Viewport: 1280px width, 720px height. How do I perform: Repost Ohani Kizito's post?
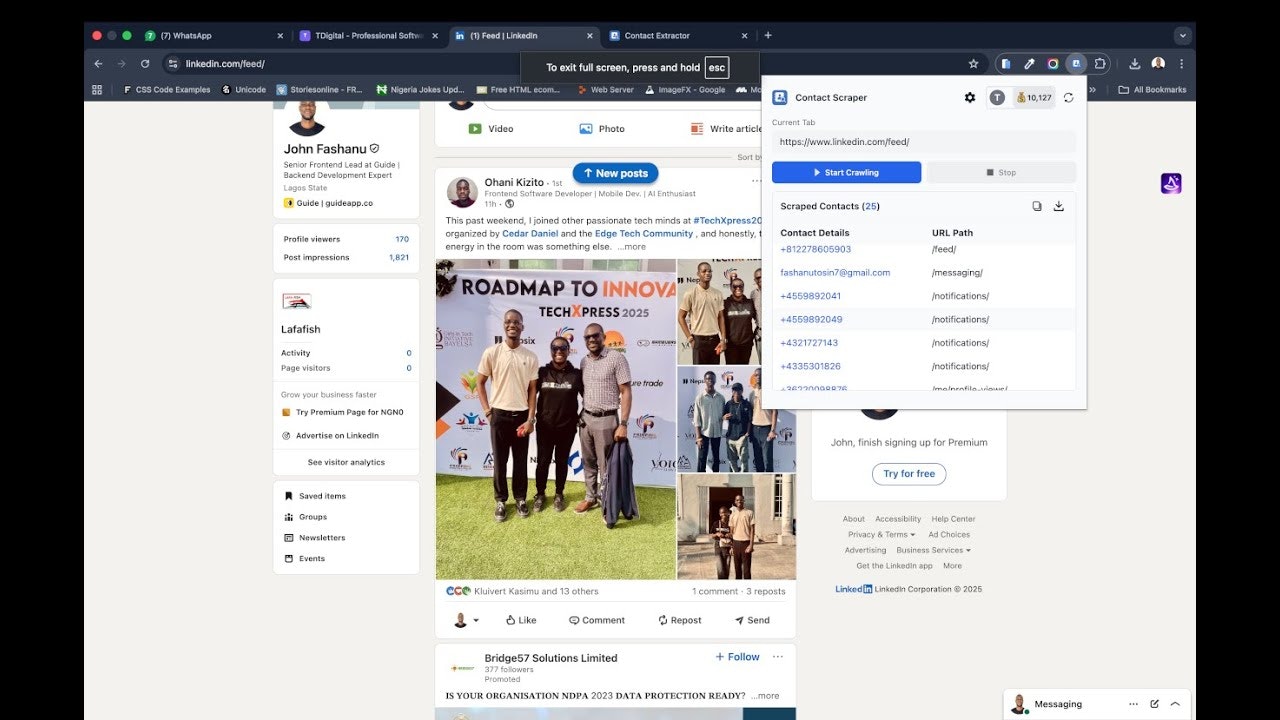click(679, 620)
